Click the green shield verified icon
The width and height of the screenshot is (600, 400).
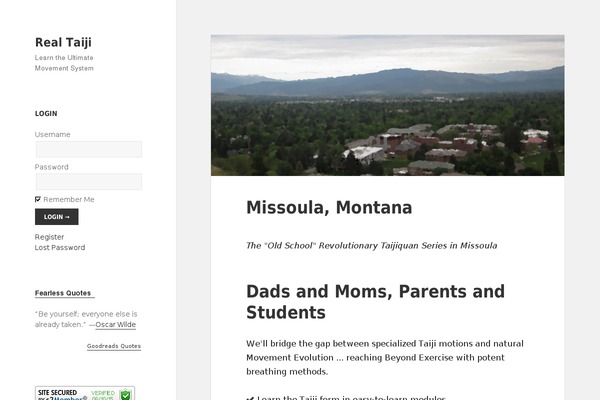tap(125, 395)
